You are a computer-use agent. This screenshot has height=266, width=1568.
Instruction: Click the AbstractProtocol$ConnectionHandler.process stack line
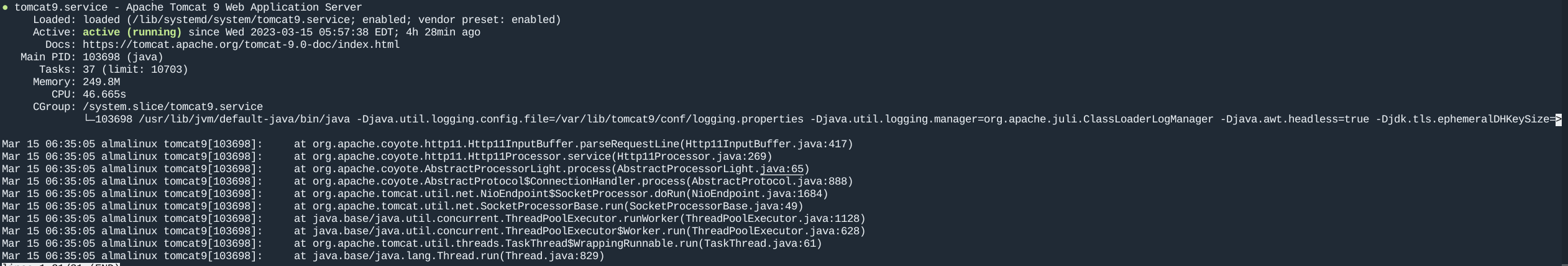coord(573,181)
